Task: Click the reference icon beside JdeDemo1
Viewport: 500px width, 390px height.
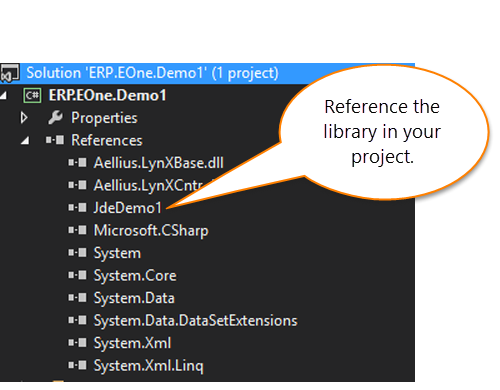Action: (x=77, y=208)
